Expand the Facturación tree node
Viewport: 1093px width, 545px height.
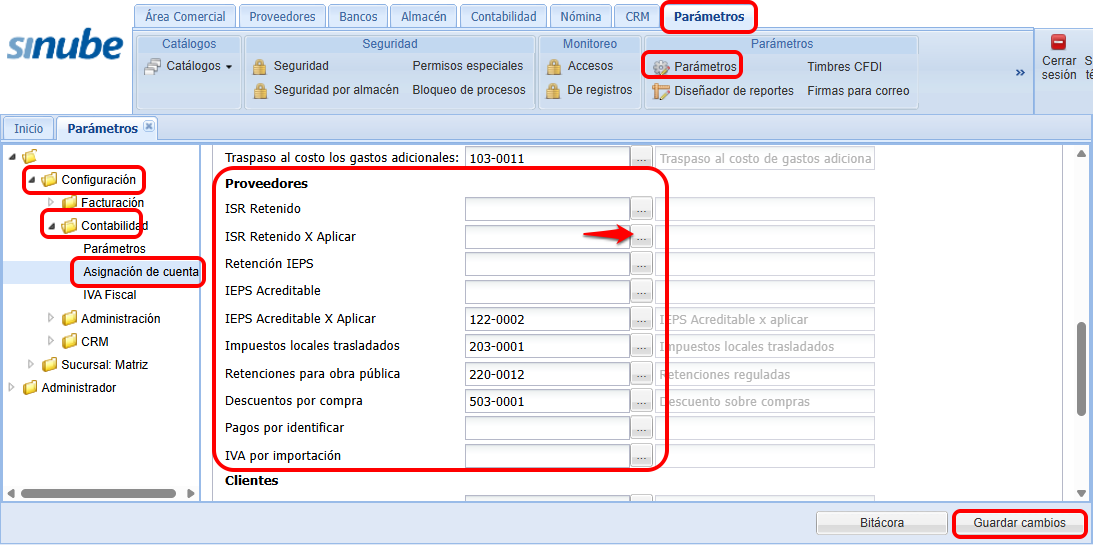pyautogui.click(x=51, y=203)
